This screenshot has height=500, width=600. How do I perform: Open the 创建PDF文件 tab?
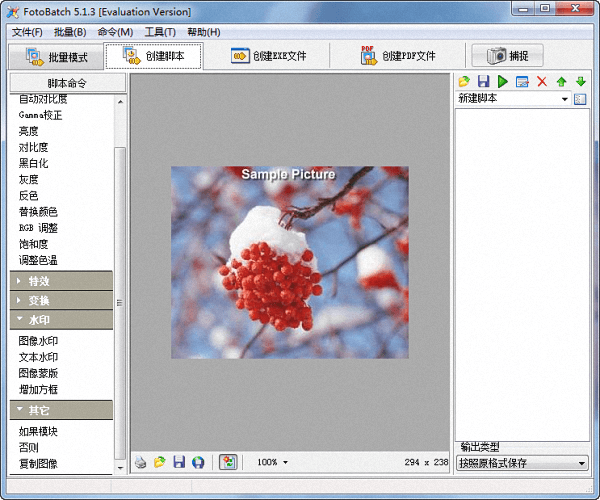pyautogui.click(x=398, y=56)
